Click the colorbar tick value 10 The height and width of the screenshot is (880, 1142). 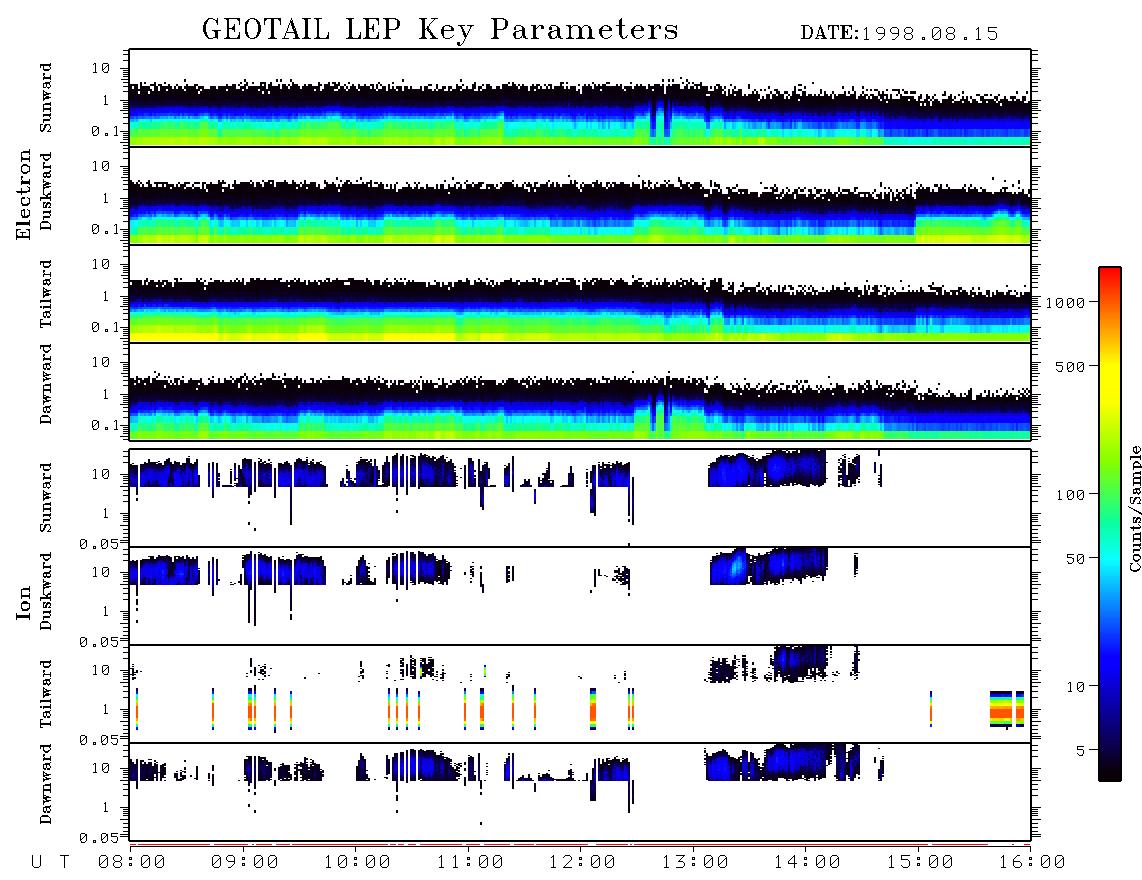(x=1075, y=687)
